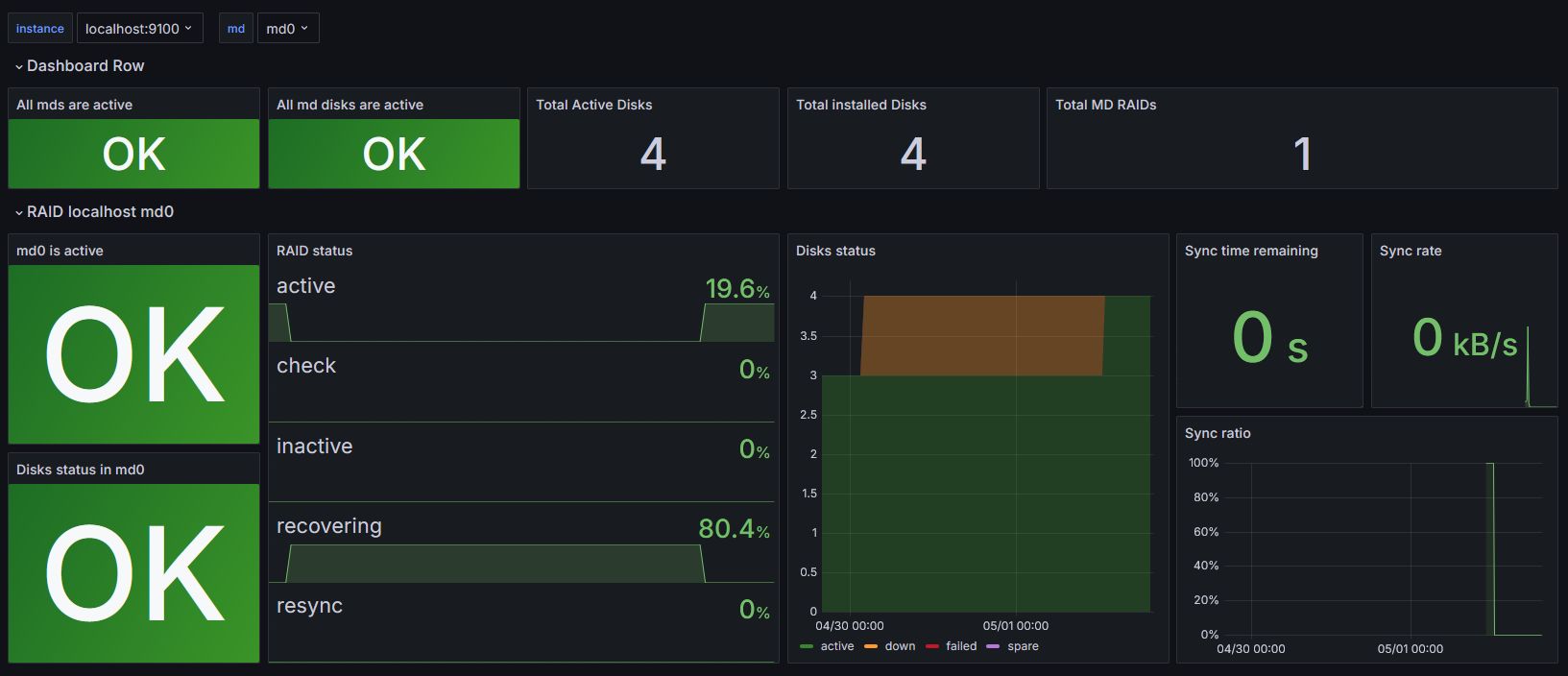Screen dimensions: 1568x676
Task: Click the Sync time remaining 0 s value
Action: tap(1269, 338)
